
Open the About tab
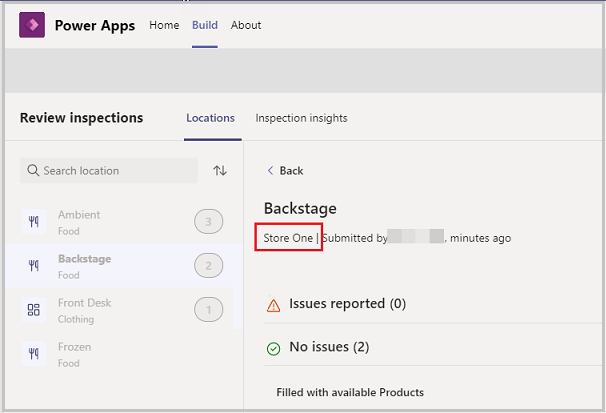246,25
